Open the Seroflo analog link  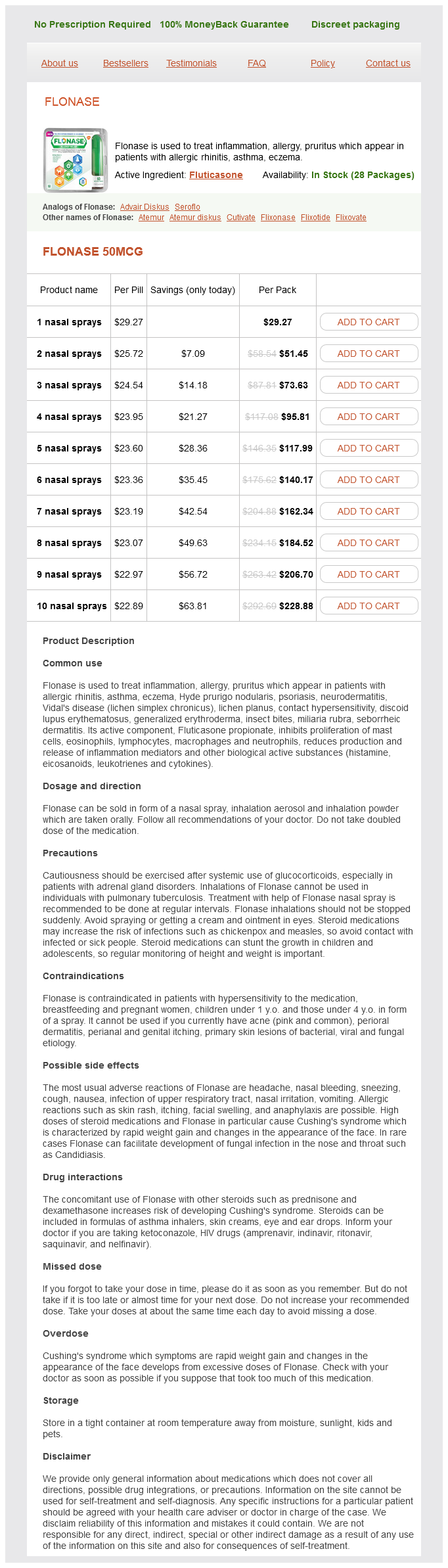[187, 207]
